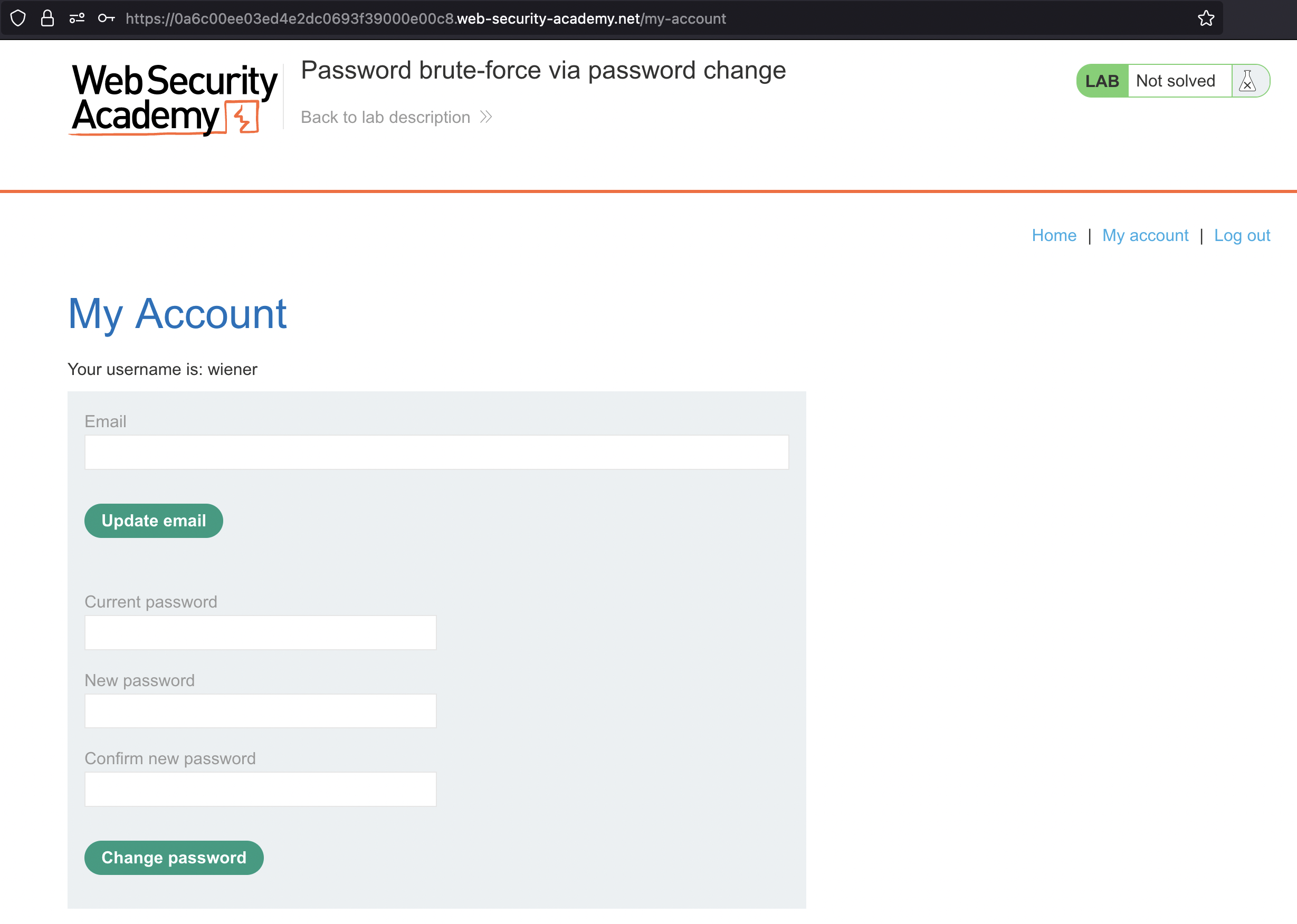Click the Not solved status label

click(1175, 81)
